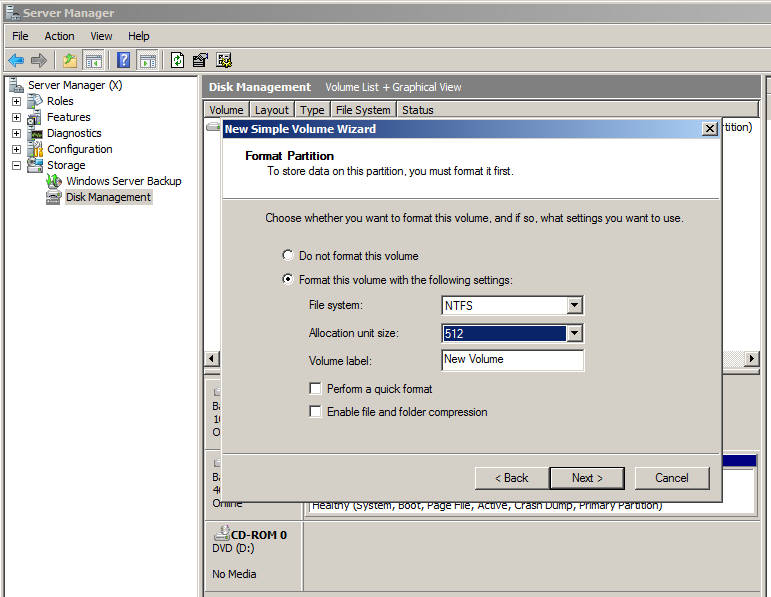The width and height of the screenshot is (771, 597).
Task: Click the Forward arrow toolbar icon
Action: 38,60
